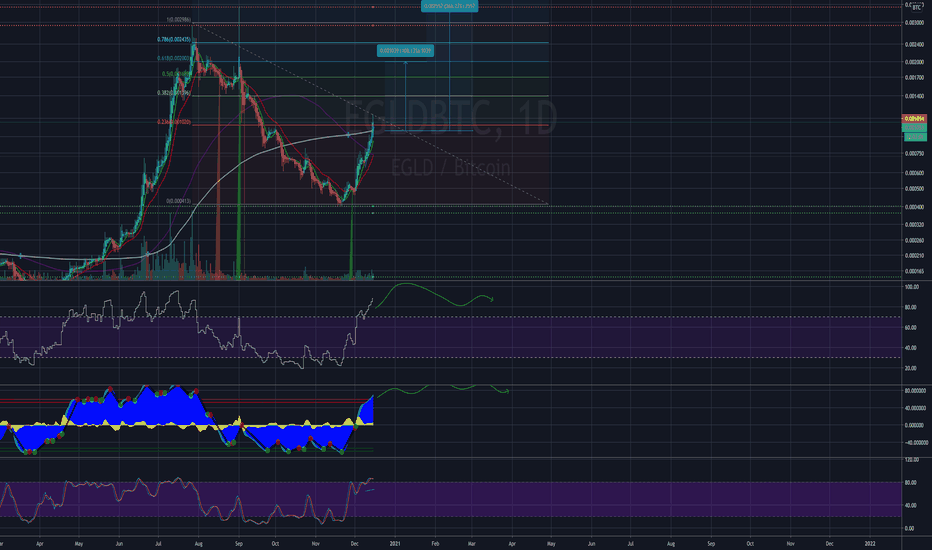This screenshot has height=550, width=932.
Task: Click the 2022 label on time axis
Action: 870,543
